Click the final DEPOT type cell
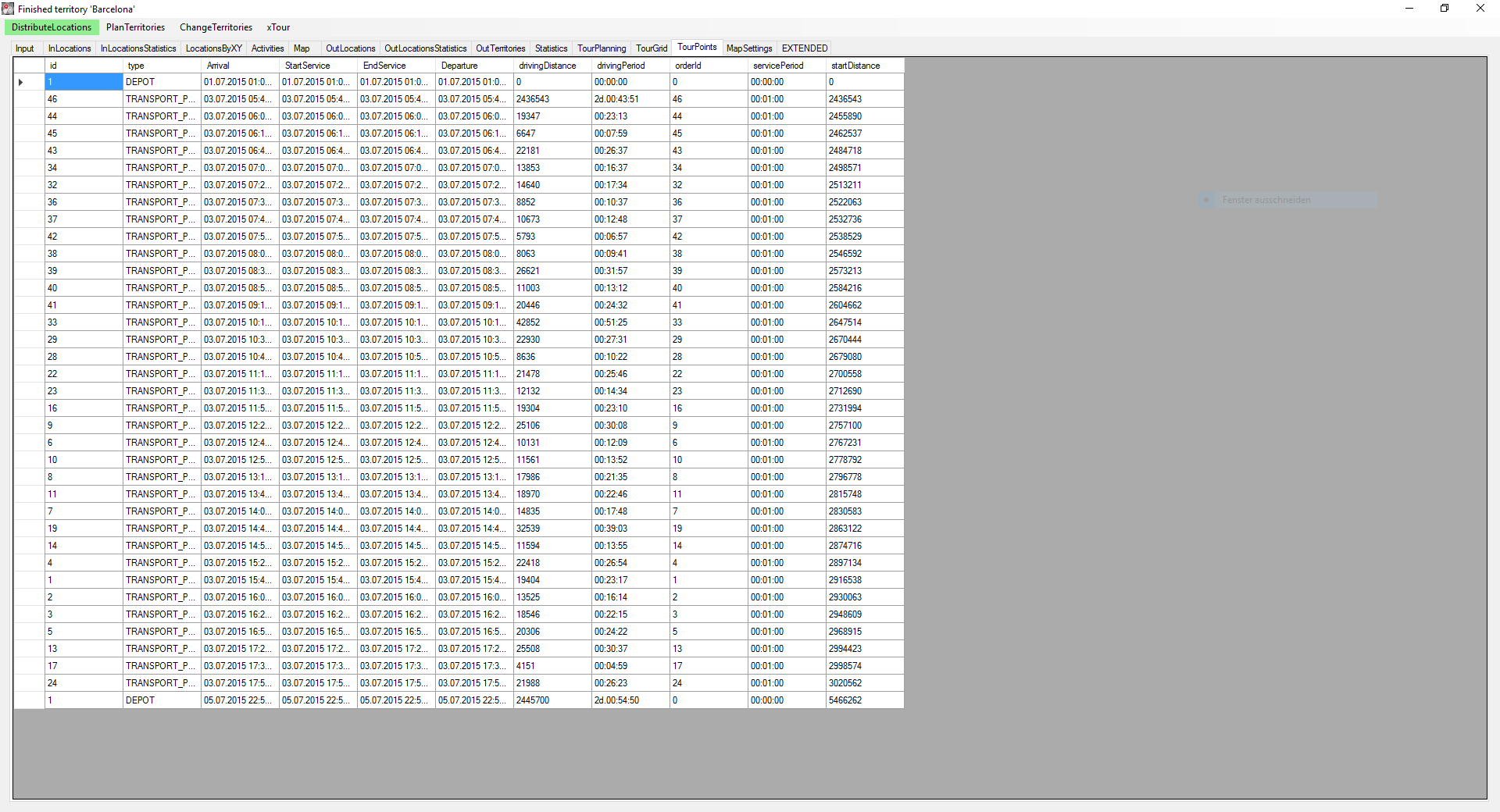Image resolution: width=1500 pixels, height=812 pixels. click(x=162, y=700)
